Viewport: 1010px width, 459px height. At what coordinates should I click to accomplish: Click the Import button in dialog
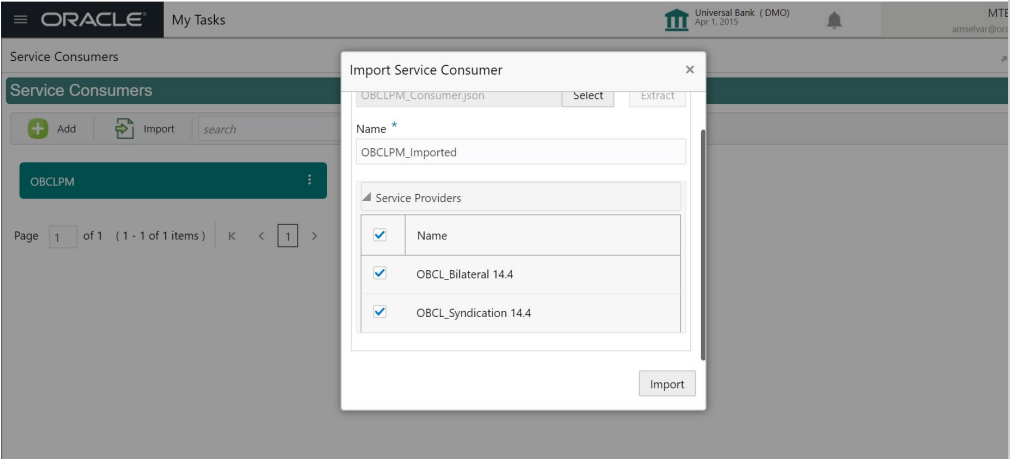point(667,384)
